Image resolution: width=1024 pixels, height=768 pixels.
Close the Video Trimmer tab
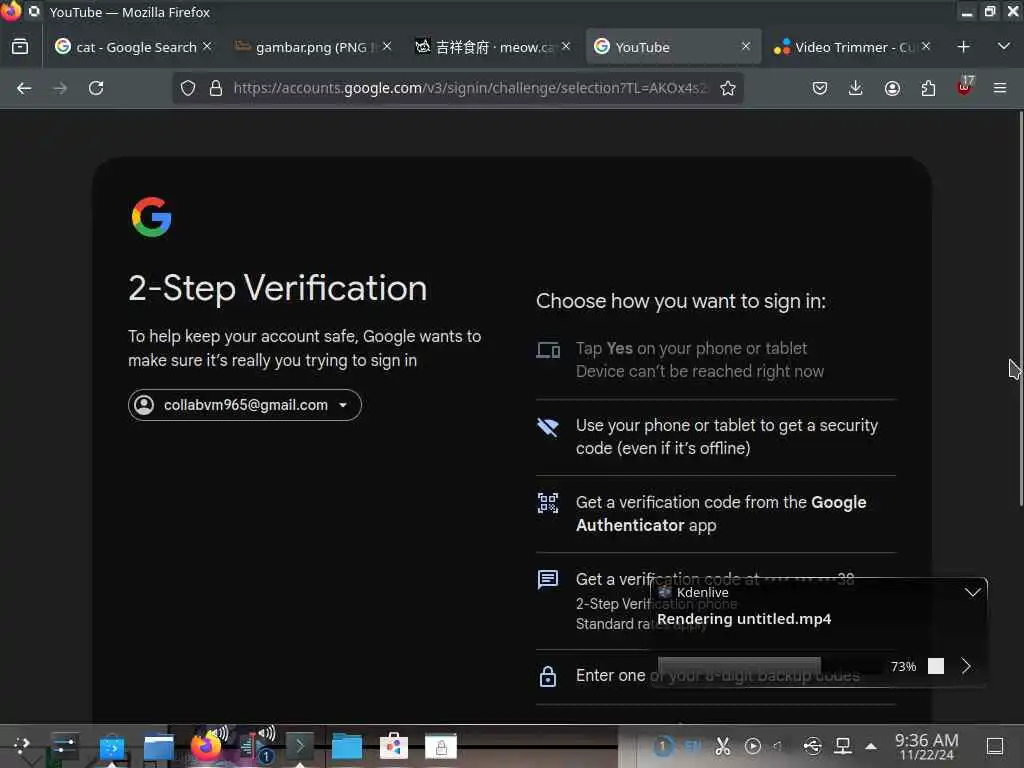click(925, 46)
